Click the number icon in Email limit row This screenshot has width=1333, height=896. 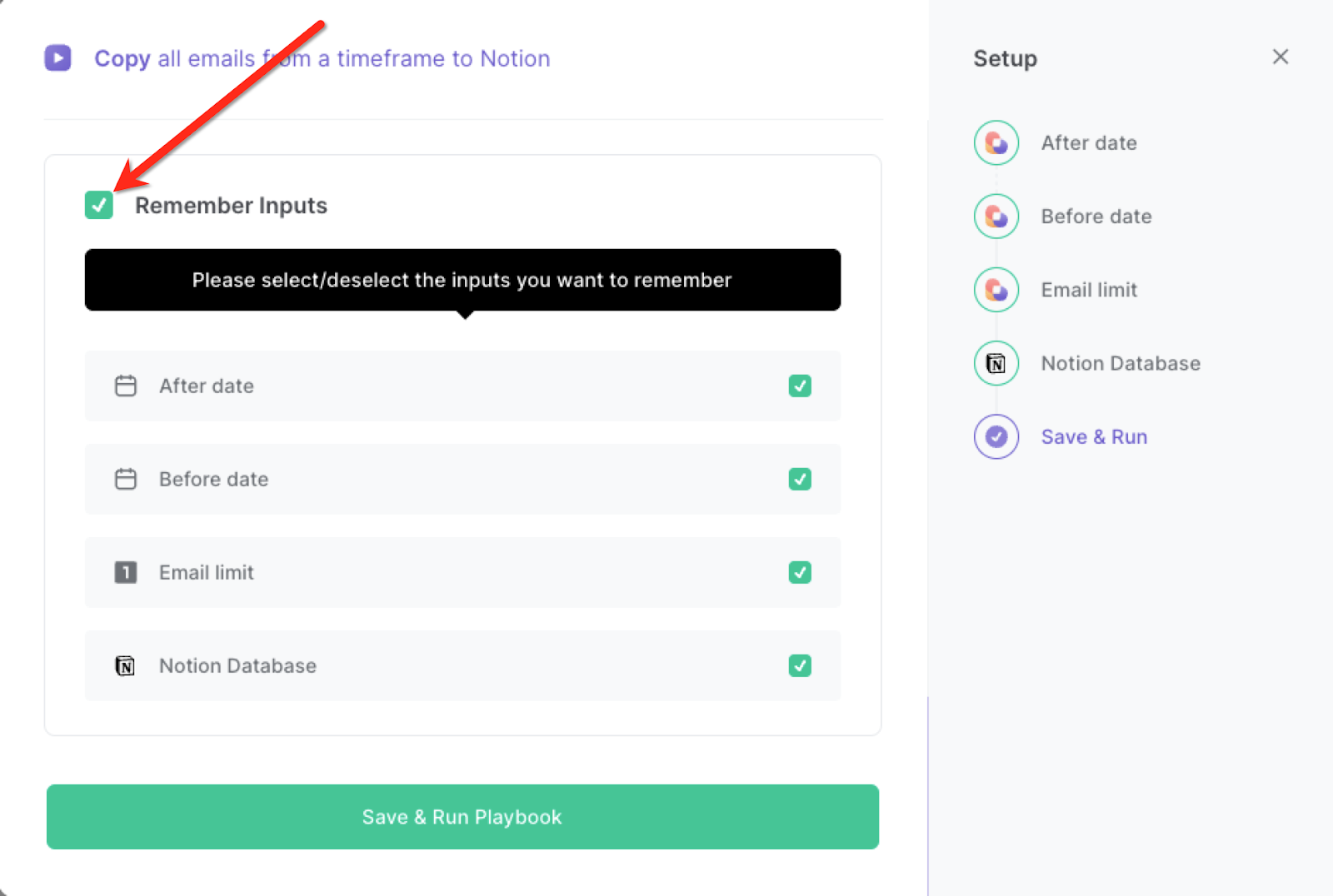point(126,572)
